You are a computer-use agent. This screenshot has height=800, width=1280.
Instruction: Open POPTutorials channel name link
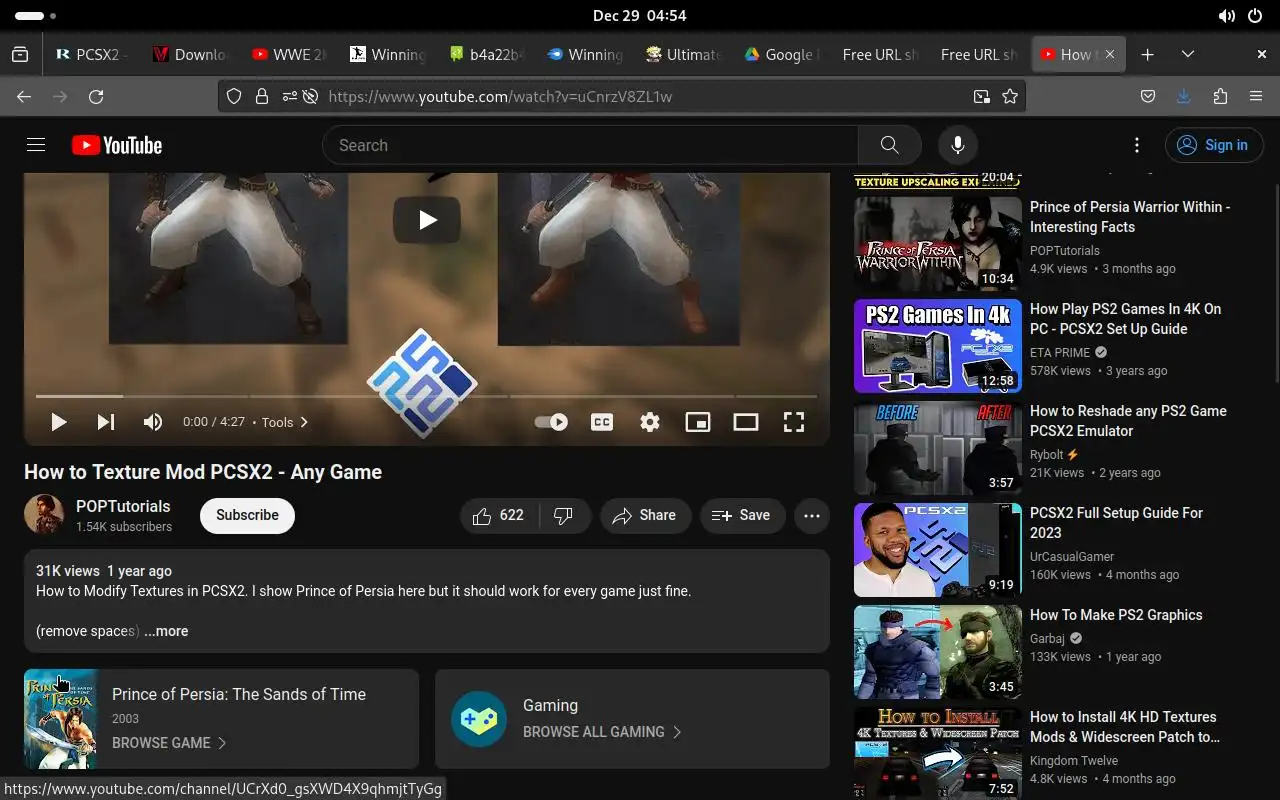(x=123, y=506)
